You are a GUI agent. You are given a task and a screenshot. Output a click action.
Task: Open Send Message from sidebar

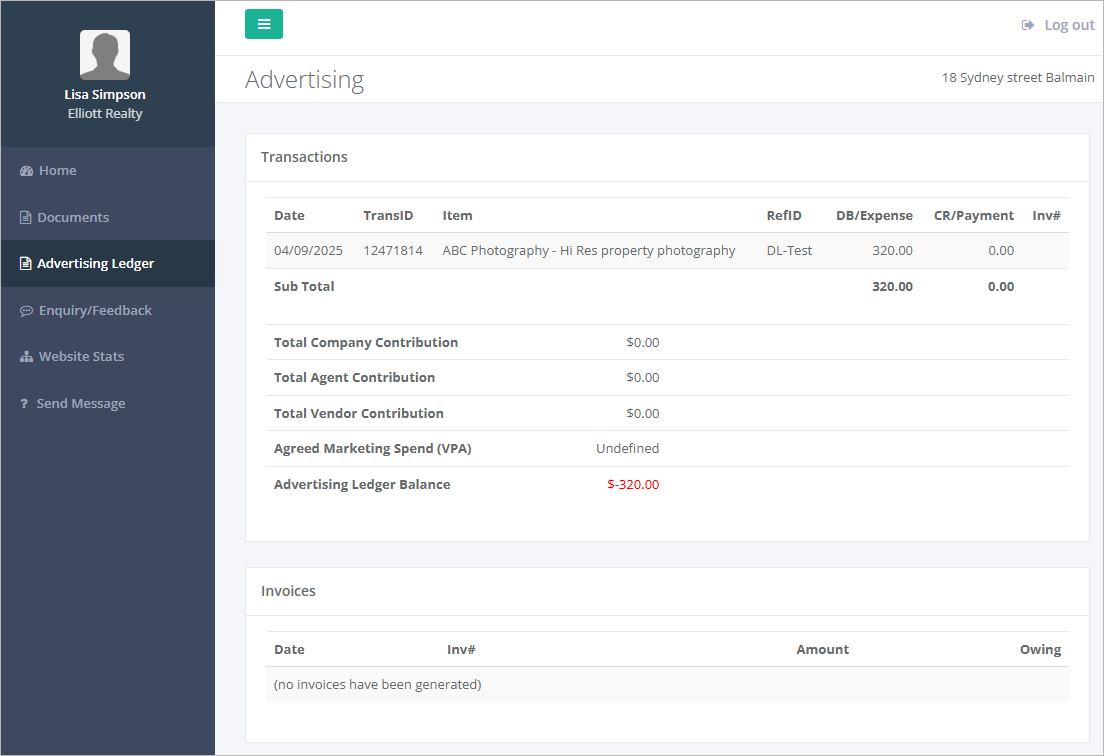pyautogui.click(x=80, y=403)
